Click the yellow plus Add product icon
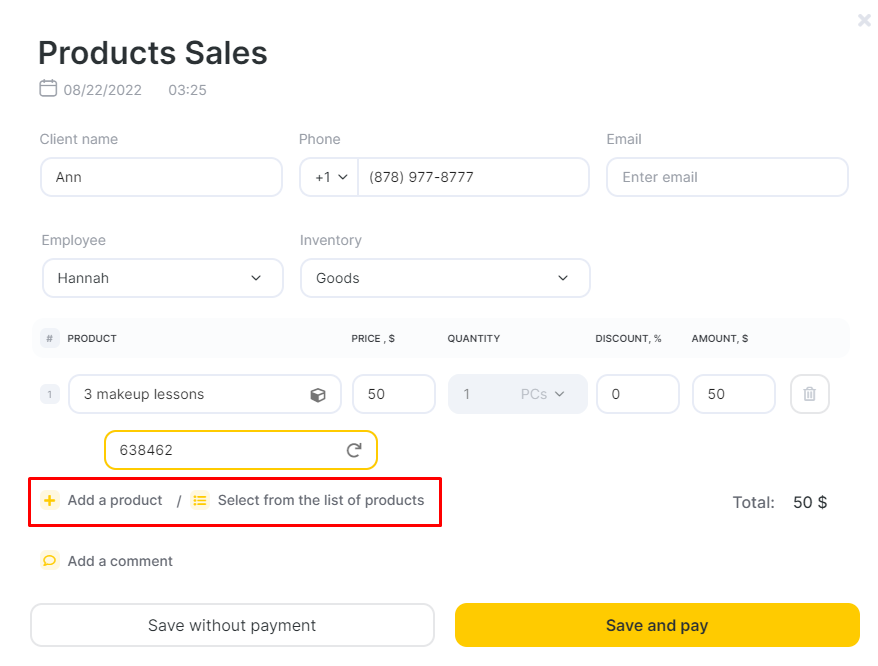878x666 pixels. pos(50,500)
